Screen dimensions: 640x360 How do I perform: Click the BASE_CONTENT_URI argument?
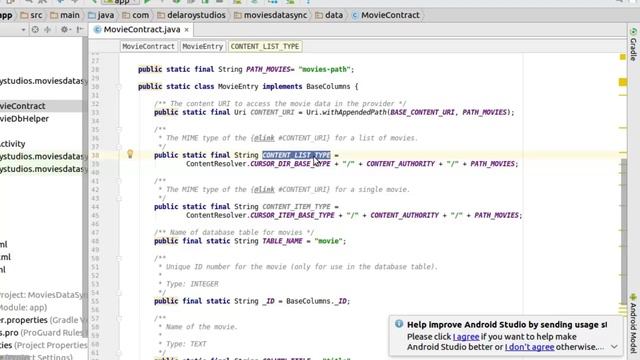pyautogui.click(x=422, y=112)
